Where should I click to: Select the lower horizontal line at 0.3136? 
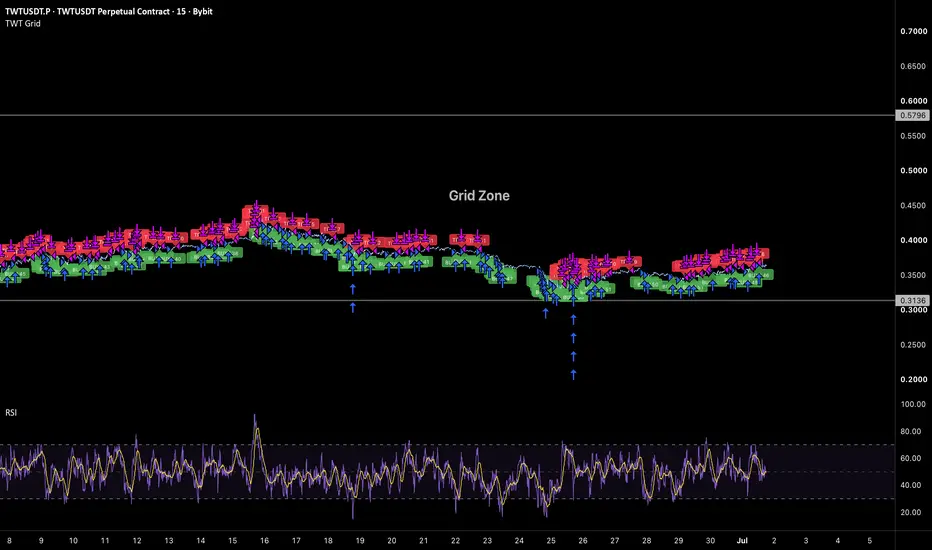tap(447, 301)
